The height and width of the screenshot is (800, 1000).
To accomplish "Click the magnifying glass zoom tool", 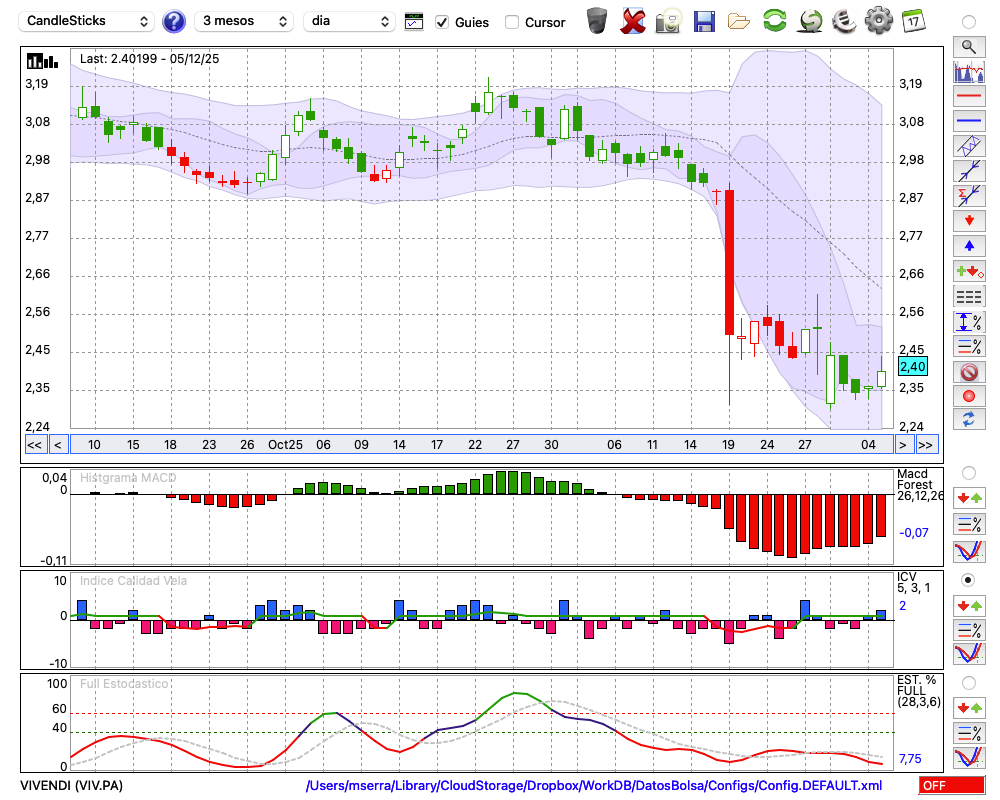I will [x=968, y=46].
